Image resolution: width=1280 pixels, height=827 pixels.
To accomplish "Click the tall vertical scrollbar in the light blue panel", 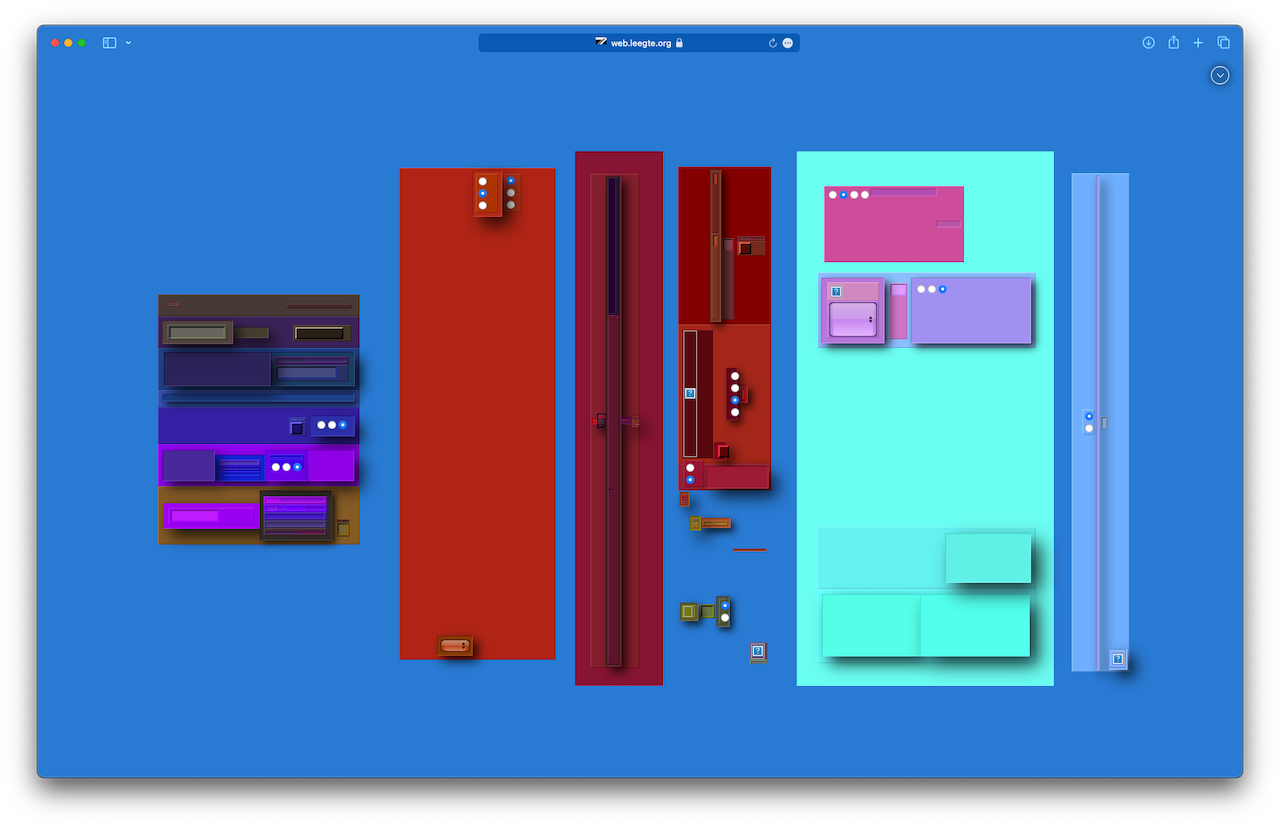I will (x=1099, y=423).
